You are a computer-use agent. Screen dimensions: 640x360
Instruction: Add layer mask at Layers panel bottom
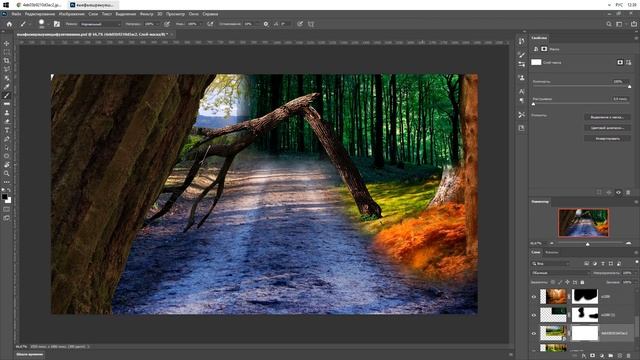(593, 356)
